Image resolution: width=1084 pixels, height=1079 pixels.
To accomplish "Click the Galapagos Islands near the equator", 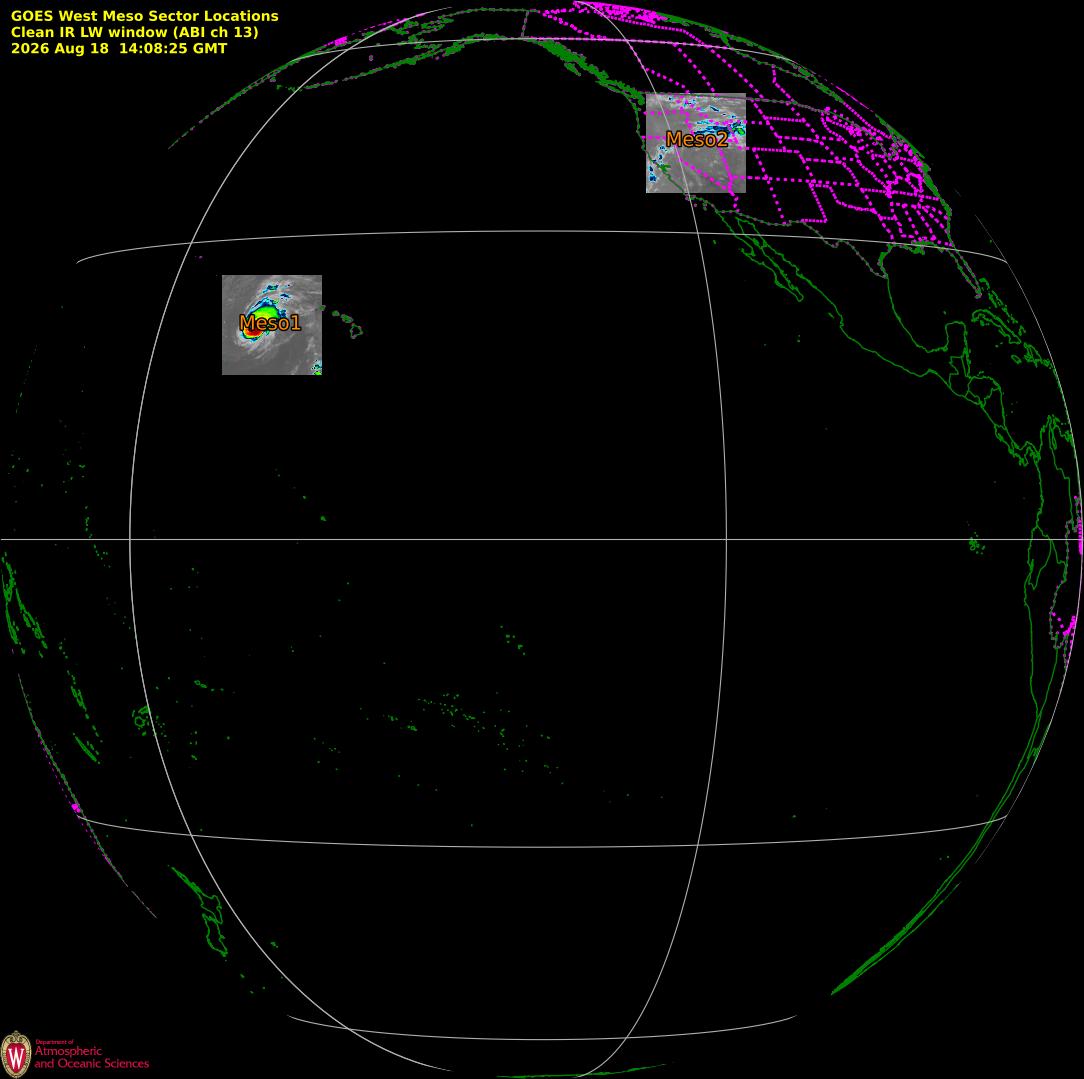I will pyautogui.click(x=976, y=545).
